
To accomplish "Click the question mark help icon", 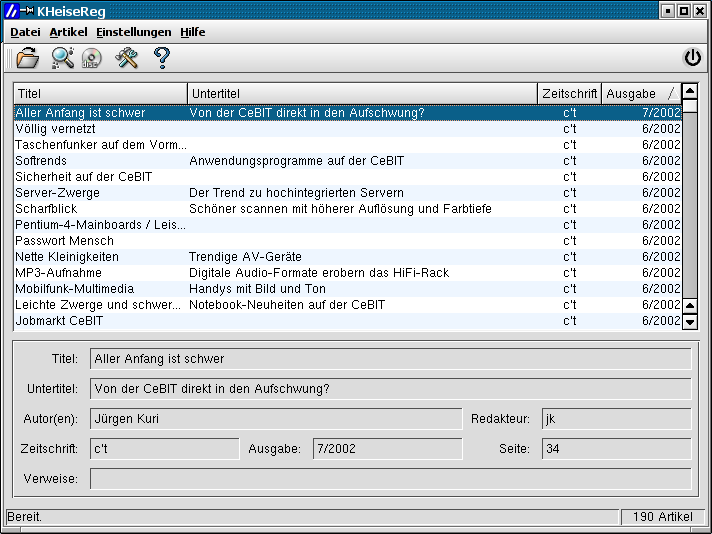I will point(162,58).
